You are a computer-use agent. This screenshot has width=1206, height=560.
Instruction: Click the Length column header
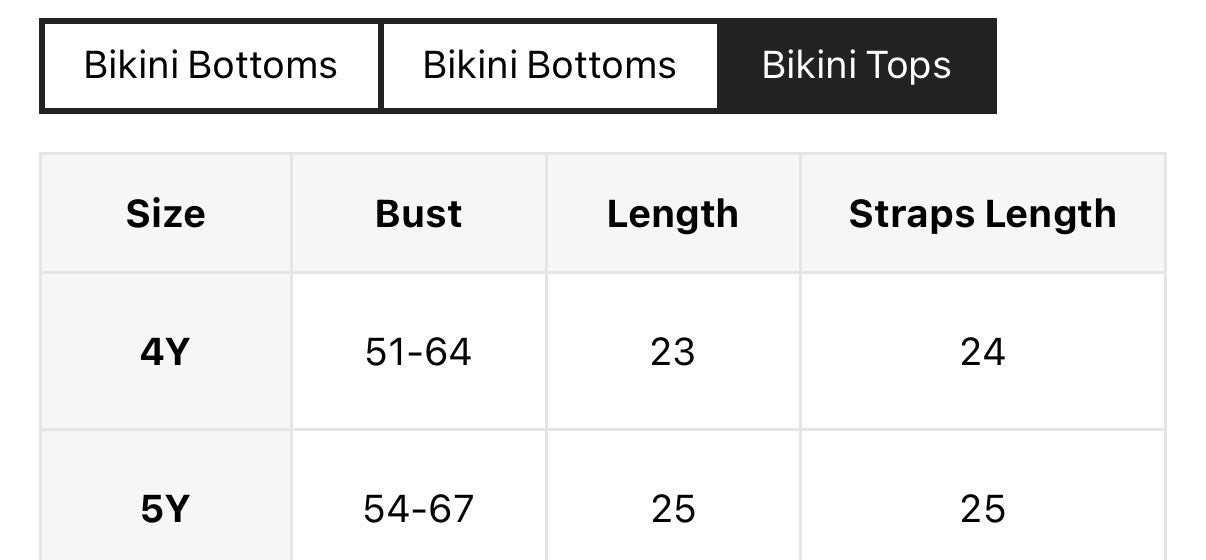672,214
